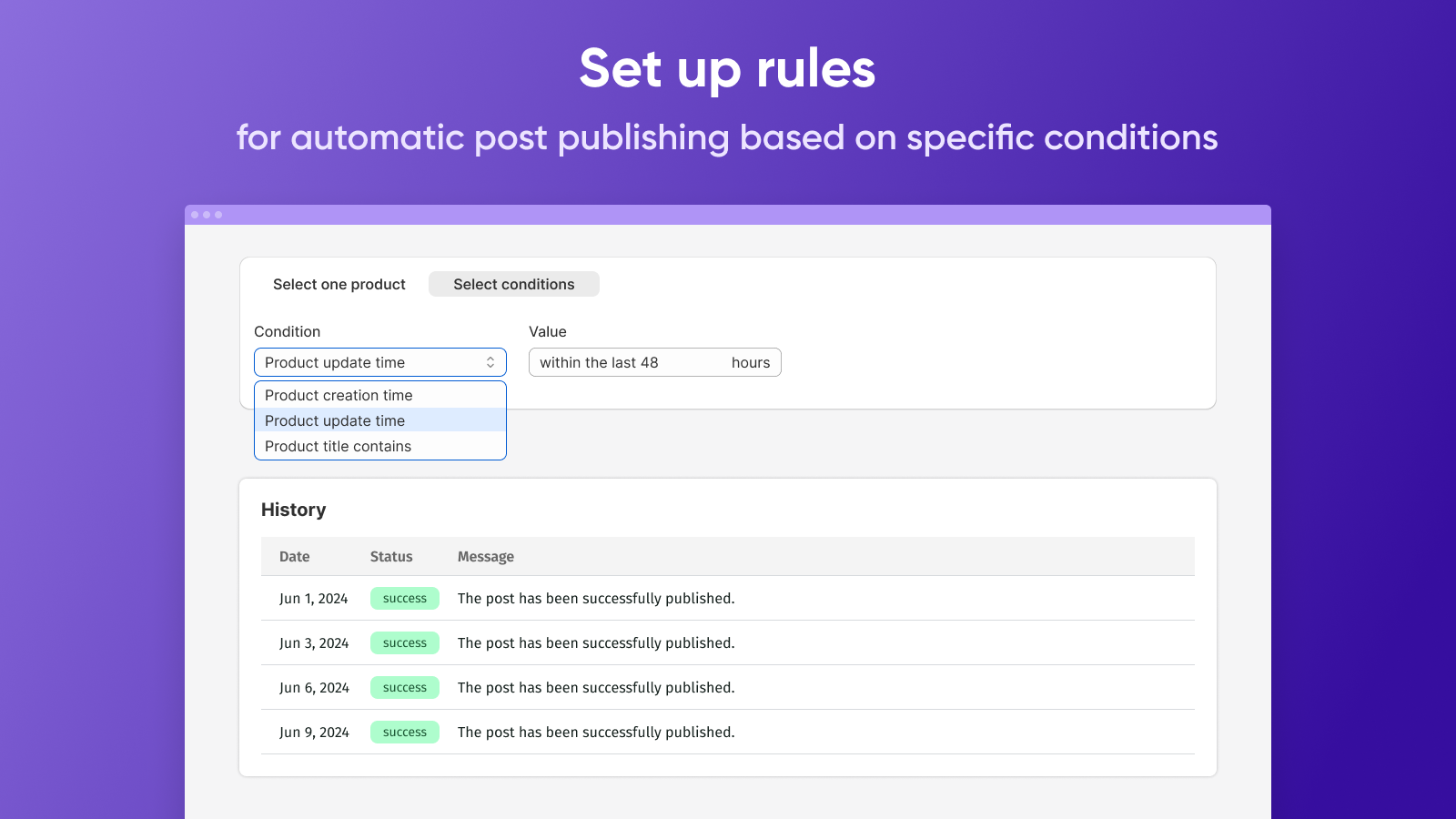Click the success badge for Jun 9, 2024

tap(404, 732)
